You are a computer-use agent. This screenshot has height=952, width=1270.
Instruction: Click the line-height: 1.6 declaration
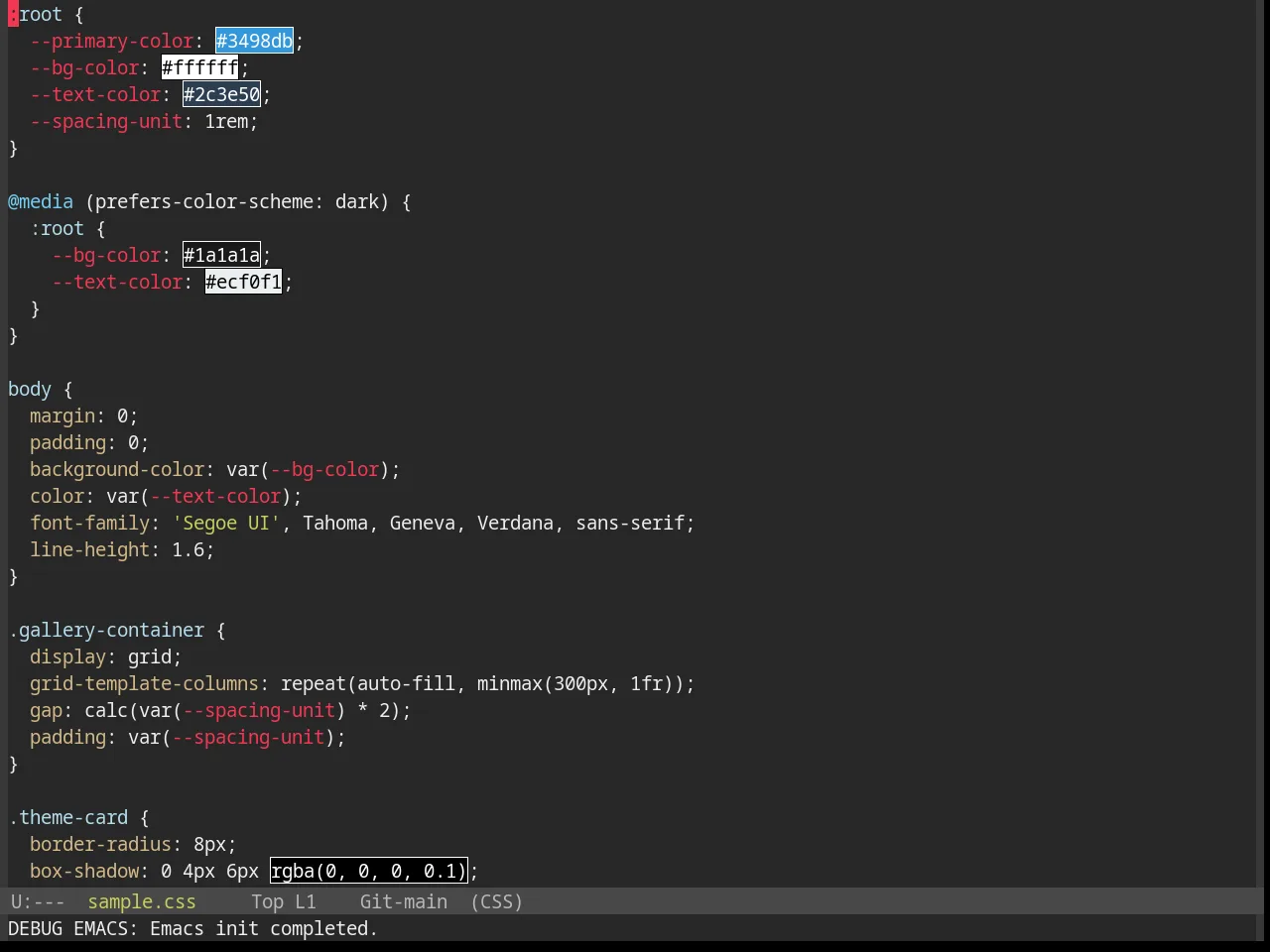pos(122,549)
